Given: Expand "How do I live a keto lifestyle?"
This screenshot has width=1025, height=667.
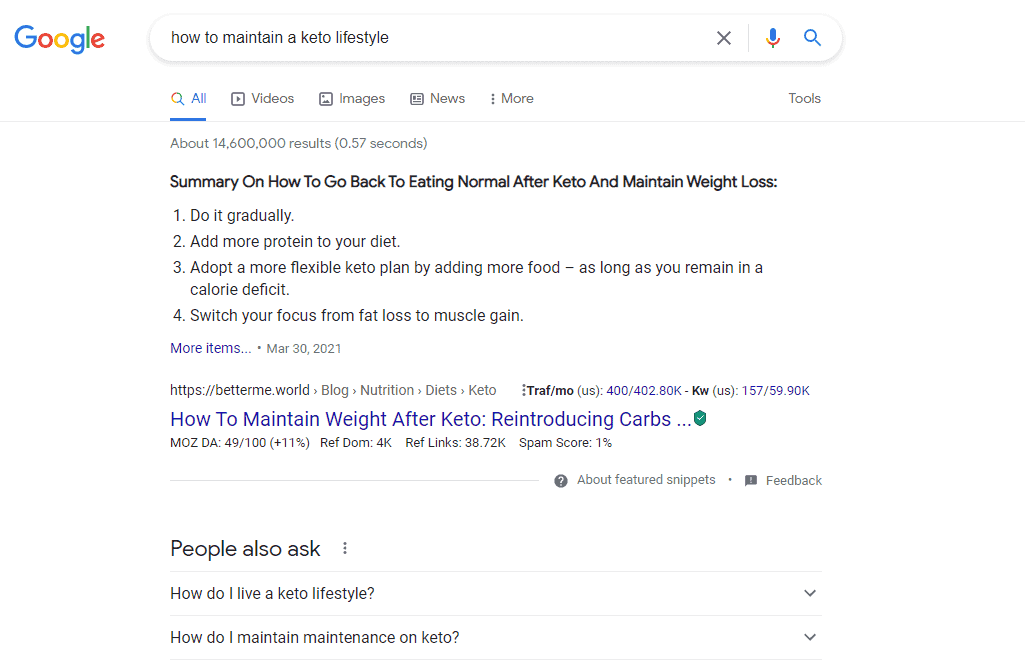Looking at the screenshot, I should 810,593.
